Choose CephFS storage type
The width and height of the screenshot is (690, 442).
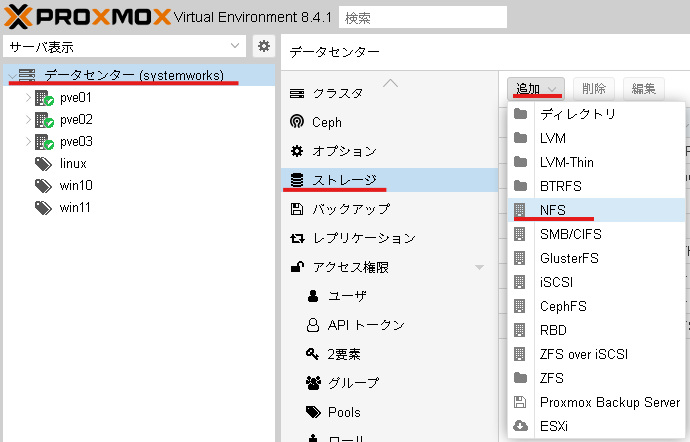(596, 306)
